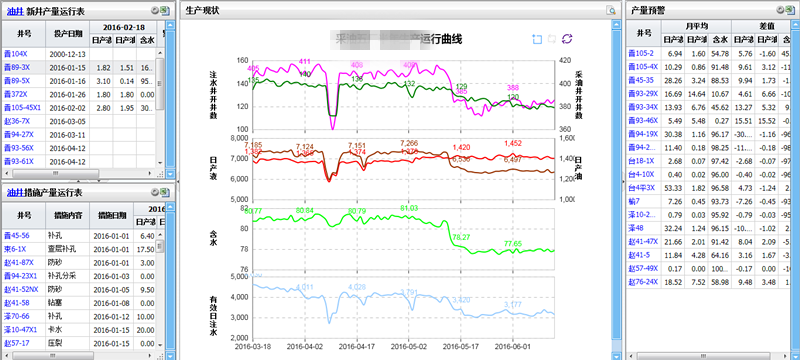Viewport: 800px width, 360px height.
Task: Activate the chart area zoom tool
Action: (536, 39)
